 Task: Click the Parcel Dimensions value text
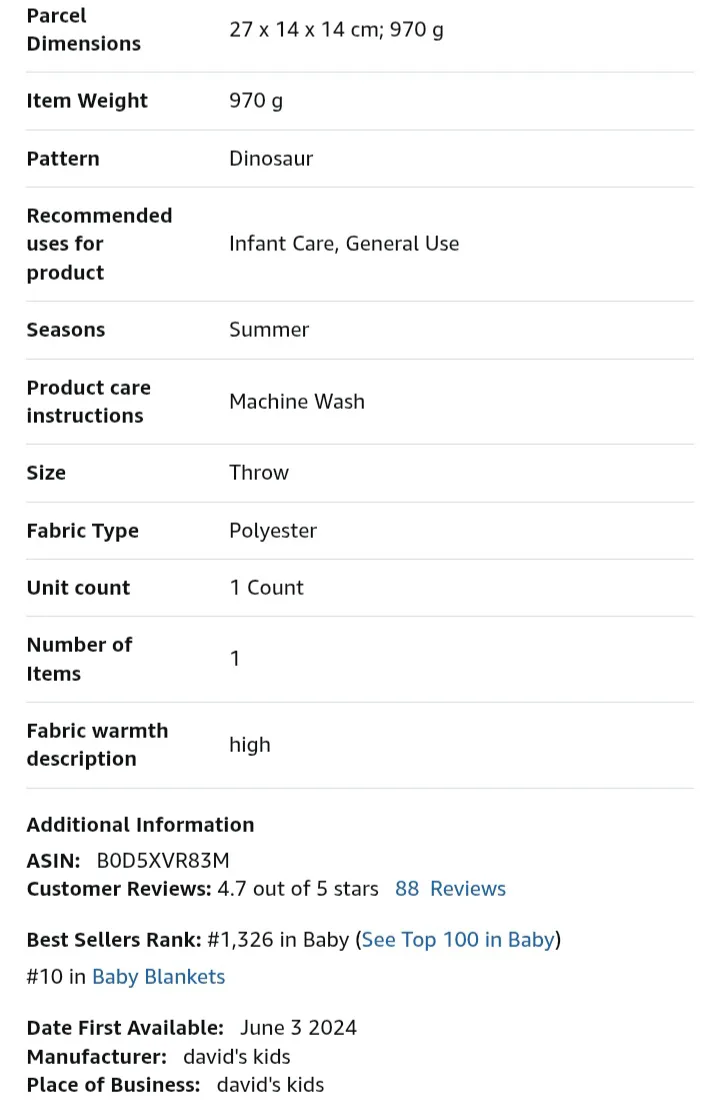pos(336,29)
